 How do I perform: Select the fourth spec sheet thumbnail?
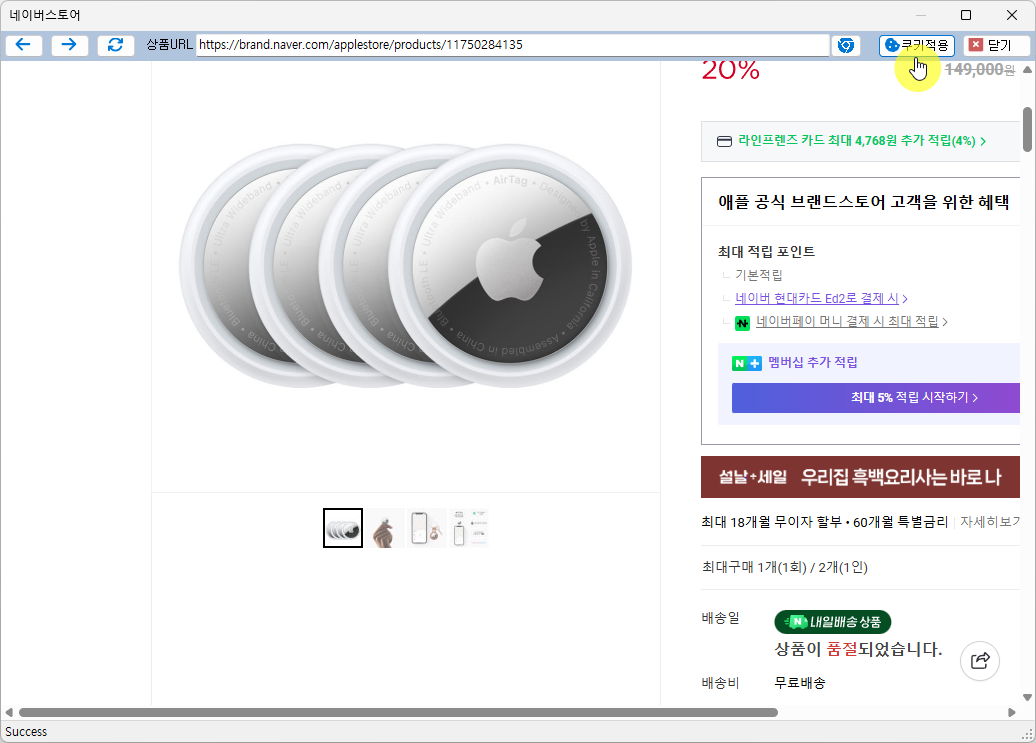click(x=469, y=528)
